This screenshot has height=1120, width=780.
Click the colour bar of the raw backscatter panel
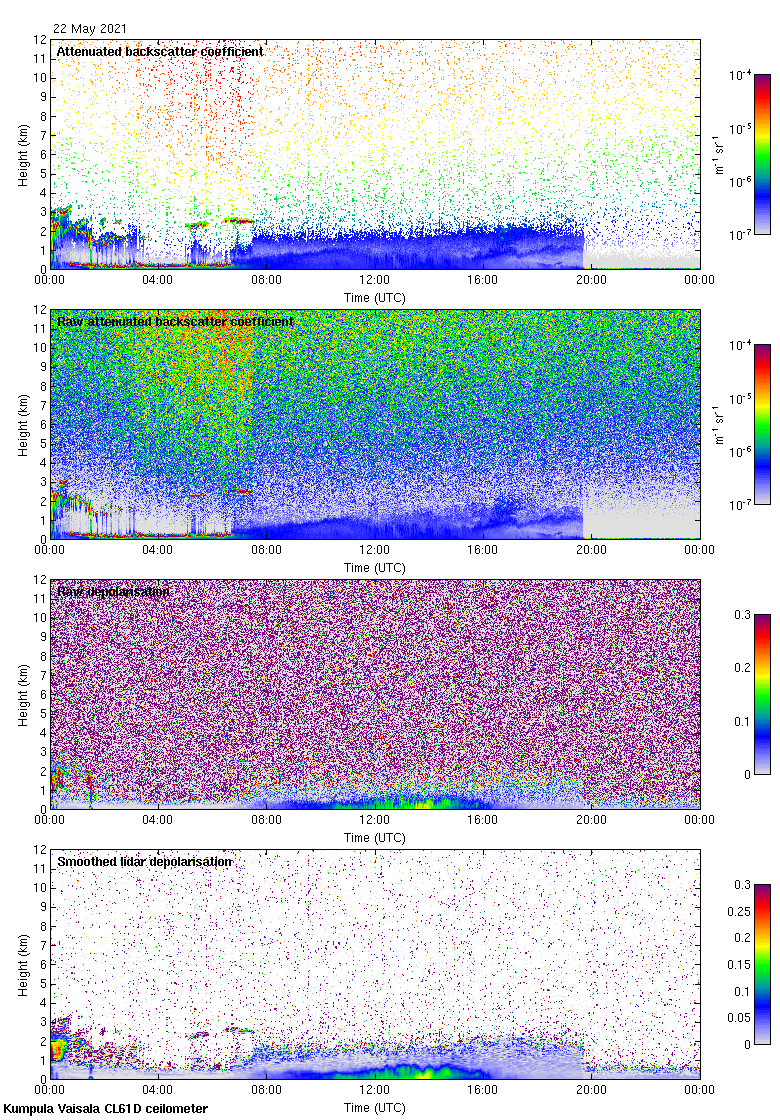click(762, 424)
